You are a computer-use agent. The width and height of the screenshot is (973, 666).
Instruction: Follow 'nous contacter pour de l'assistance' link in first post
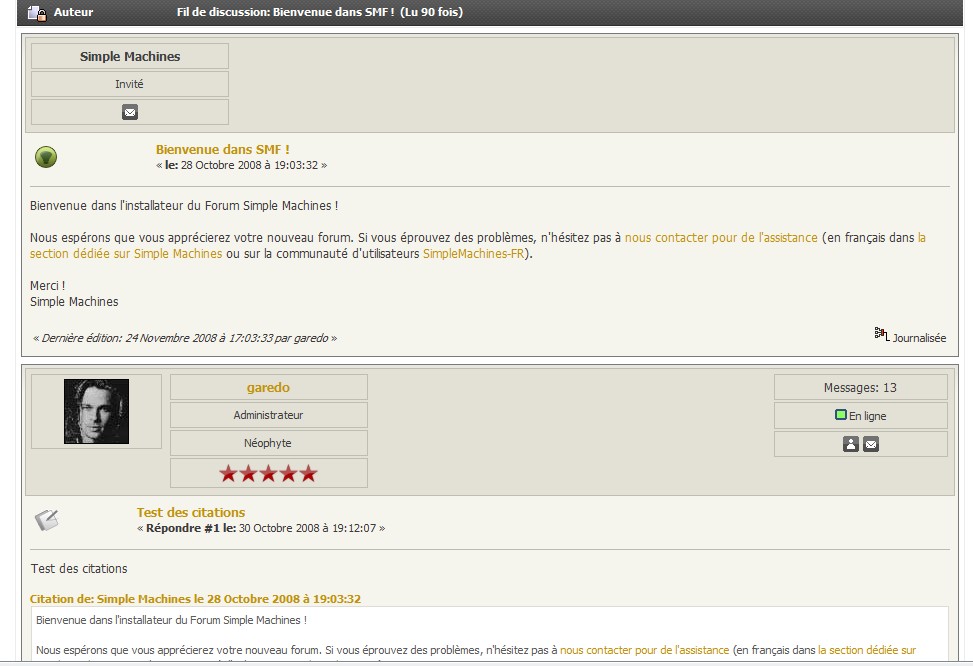[x=721, y=238]
